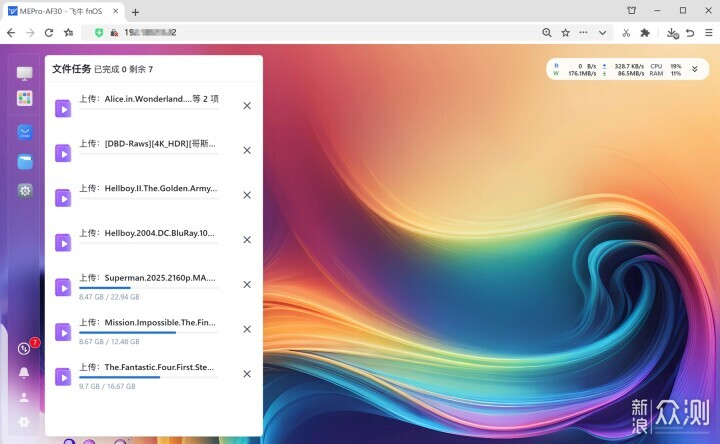Click the RAM 11% reading in monitor widget
720x444 pixels.
[666, 73]
